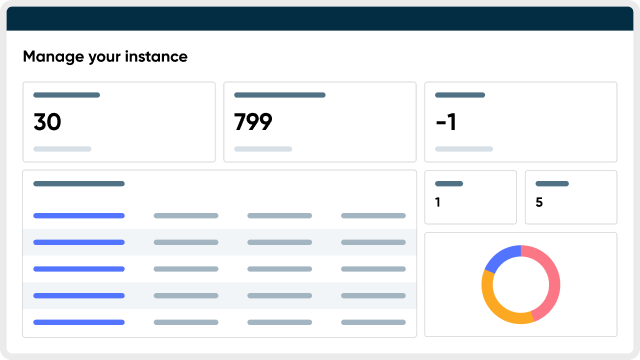The width and height of the screenshot is (640, 360).
Task: Click the small card showing 1
Action: pos(470,197)
